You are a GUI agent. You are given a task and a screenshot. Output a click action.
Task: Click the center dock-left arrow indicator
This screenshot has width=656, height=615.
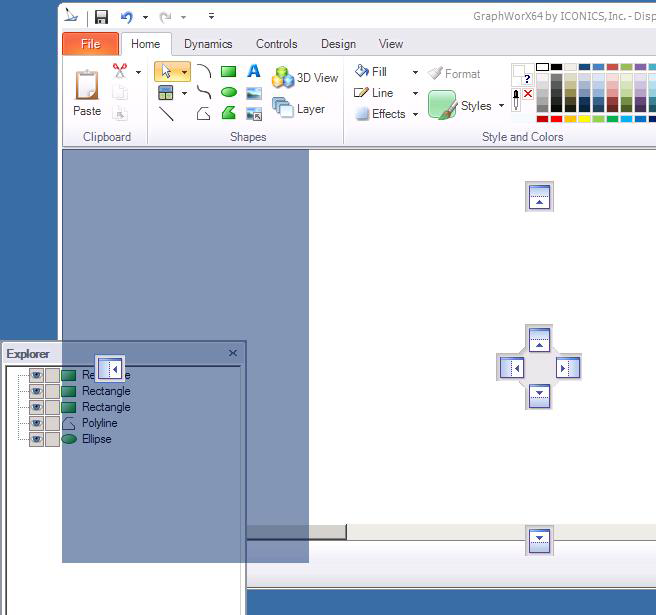coord(513,368)
